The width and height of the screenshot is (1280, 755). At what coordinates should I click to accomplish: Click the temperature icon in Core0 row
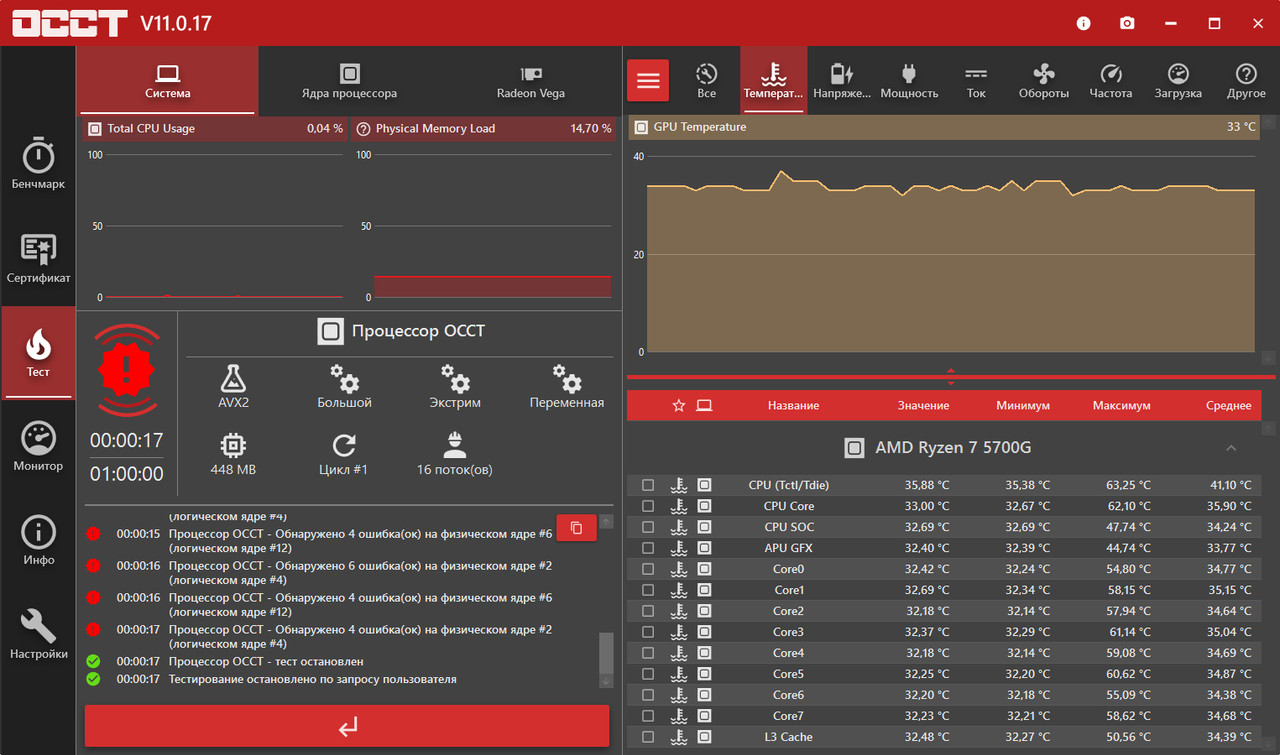click(679, 569)
